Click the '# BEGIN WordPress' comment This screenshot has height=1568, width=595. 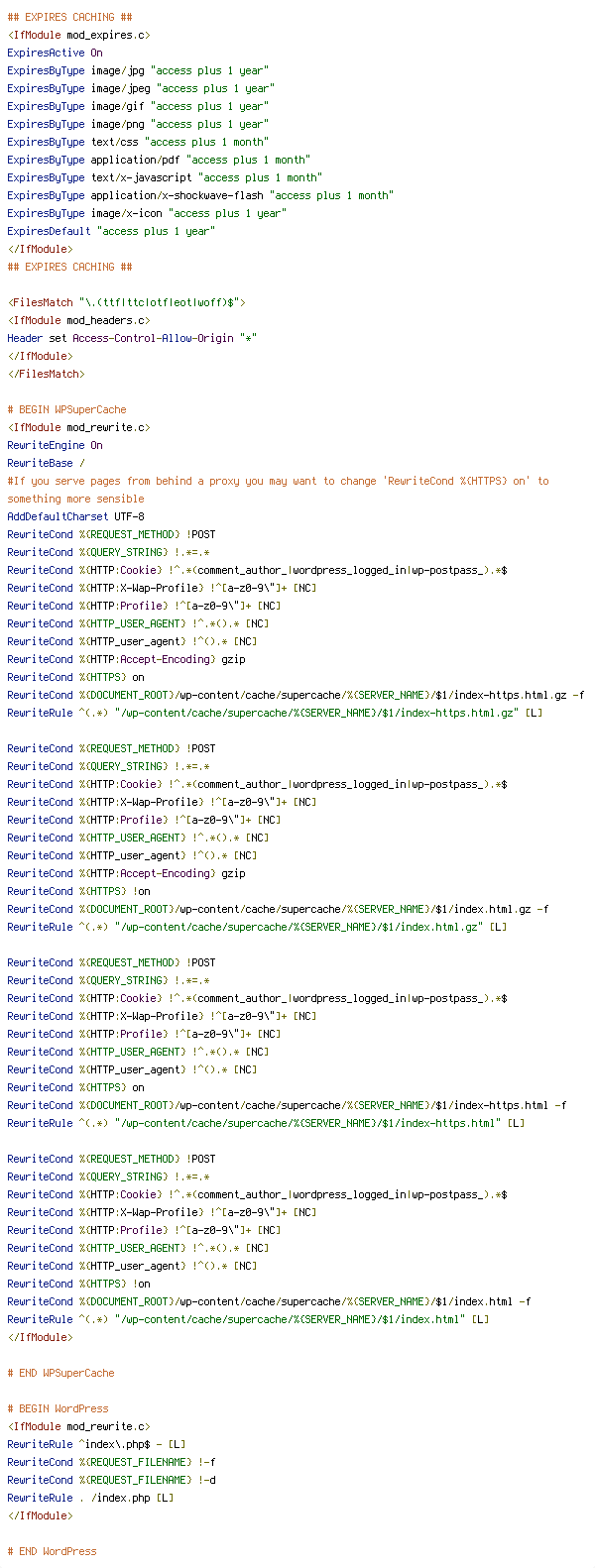point(58,1408)
